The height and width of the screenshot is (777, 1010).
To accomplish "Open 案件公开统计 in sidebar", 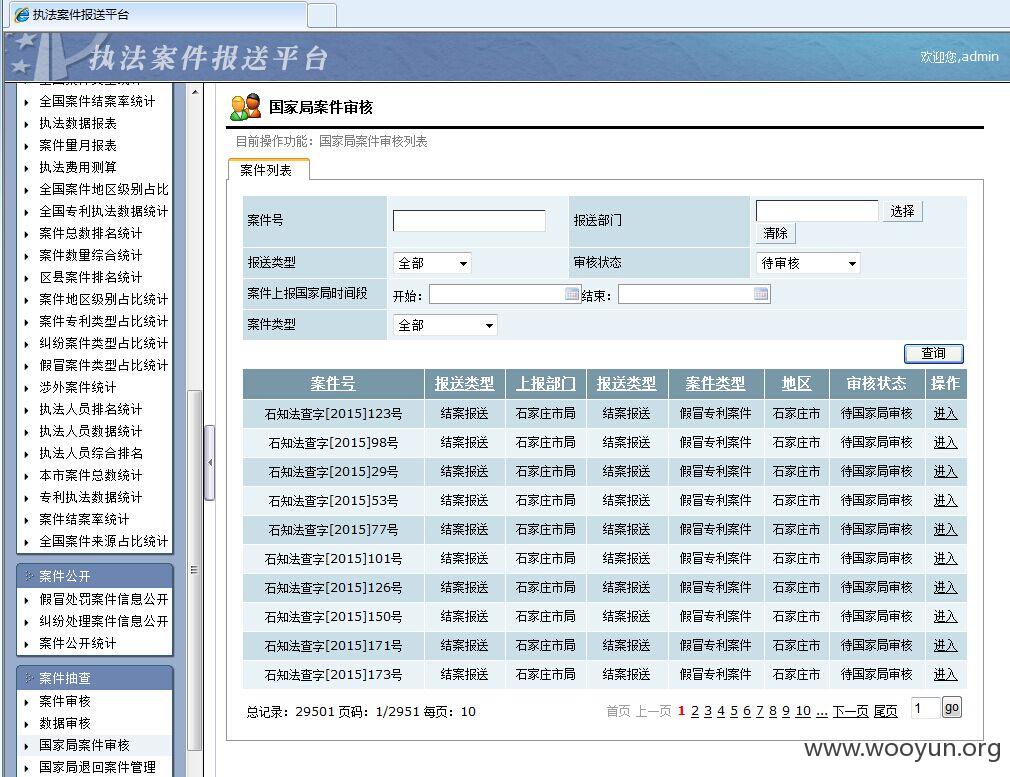I will tap(78, 643).
